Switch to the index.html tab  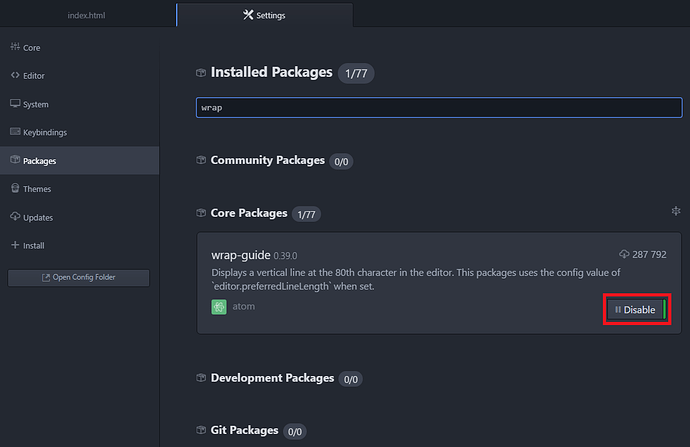(87, 15)
